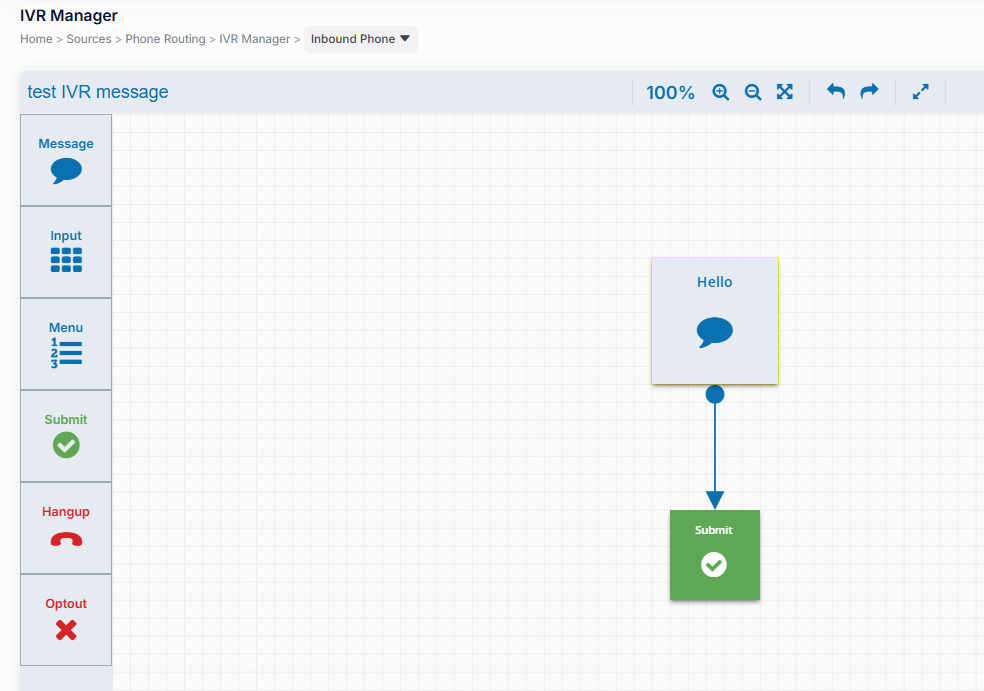Screen dimensions: 984x691
Task: Undo the last canvas change
Action: (835, 91)
